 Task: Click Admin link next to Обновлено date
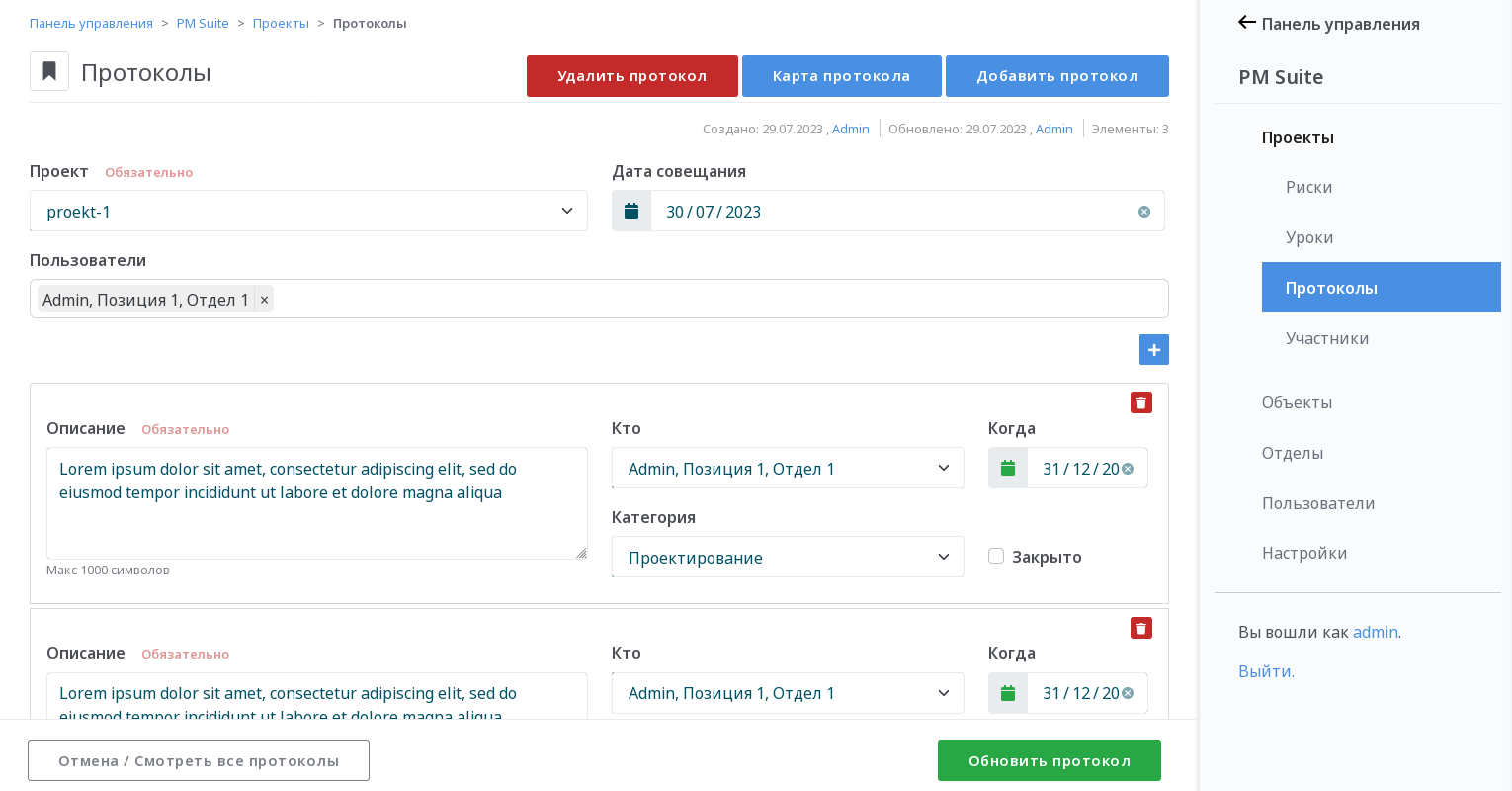click(x=1054, y=129)
